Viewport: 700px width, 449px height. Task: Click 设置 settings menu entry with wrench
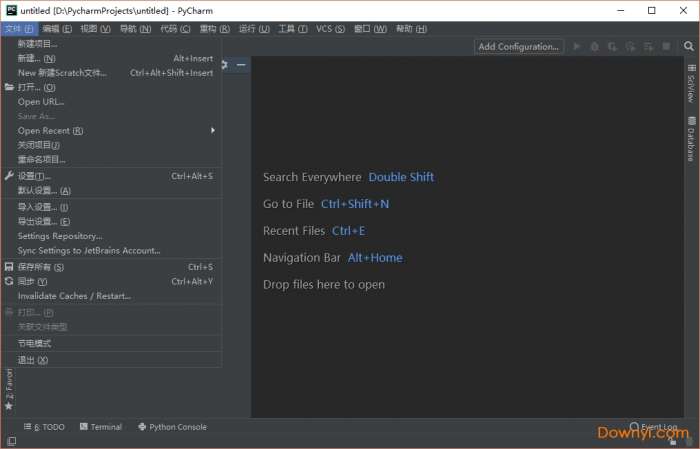coord(34,176)
